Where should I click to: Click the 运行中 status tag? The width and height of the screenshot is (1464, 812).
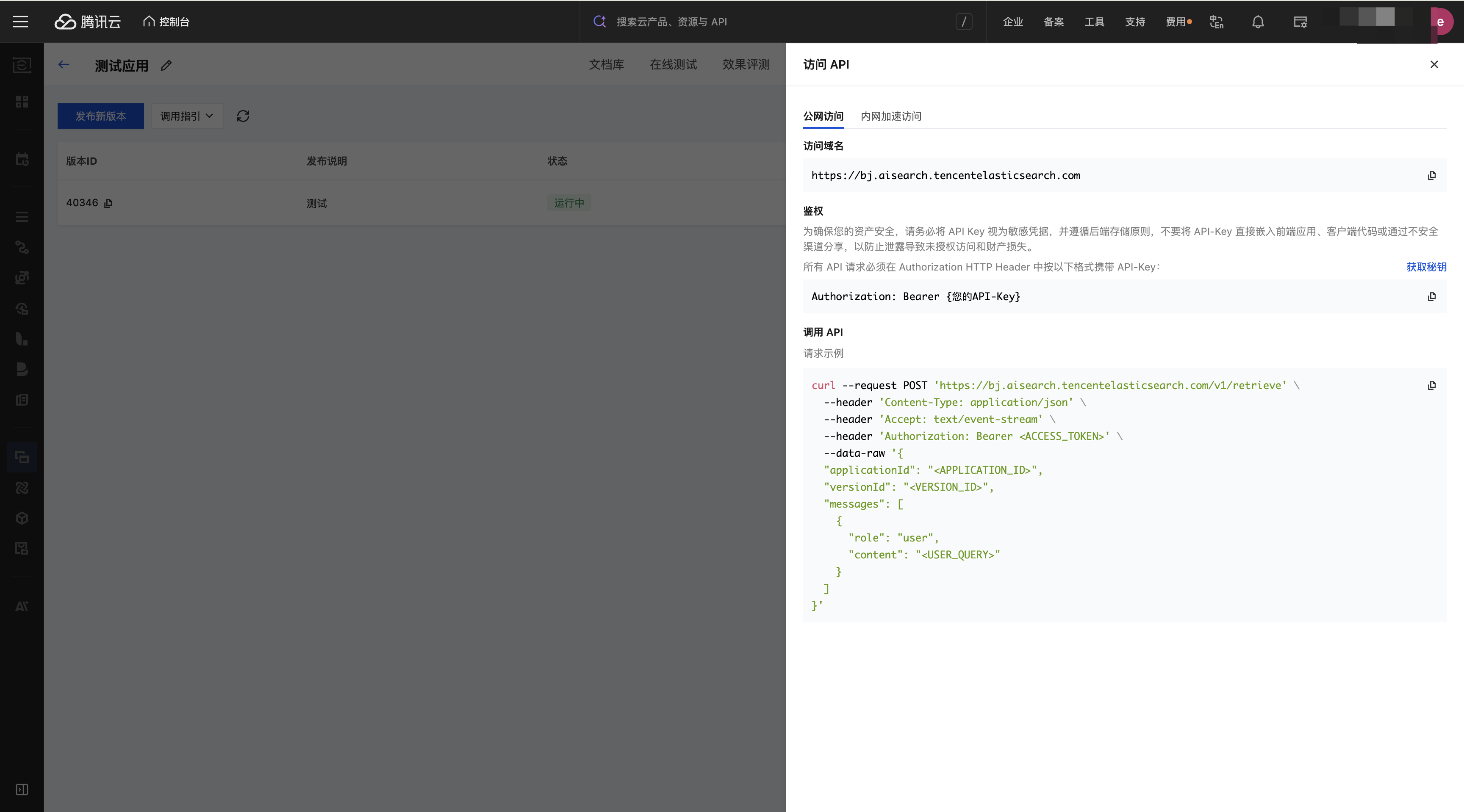pos(569,203)
